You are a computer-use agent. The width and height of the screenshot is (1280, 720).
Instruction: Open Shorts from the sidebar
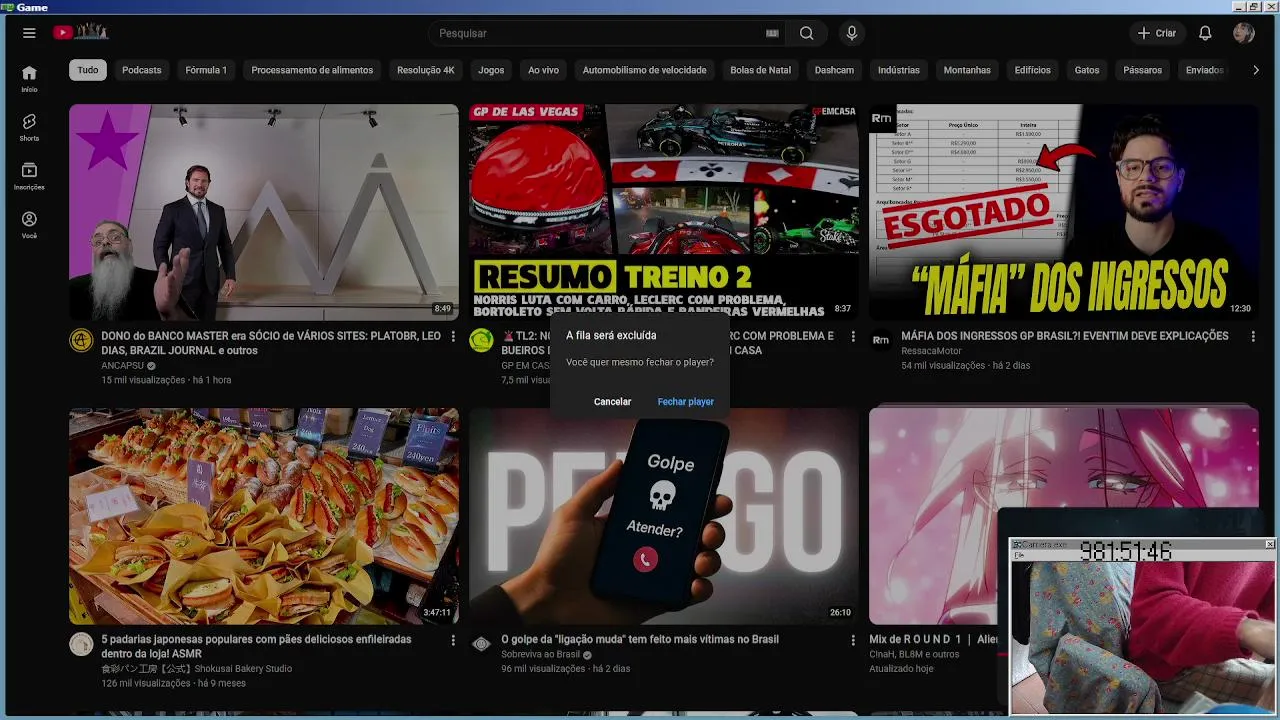29,128
